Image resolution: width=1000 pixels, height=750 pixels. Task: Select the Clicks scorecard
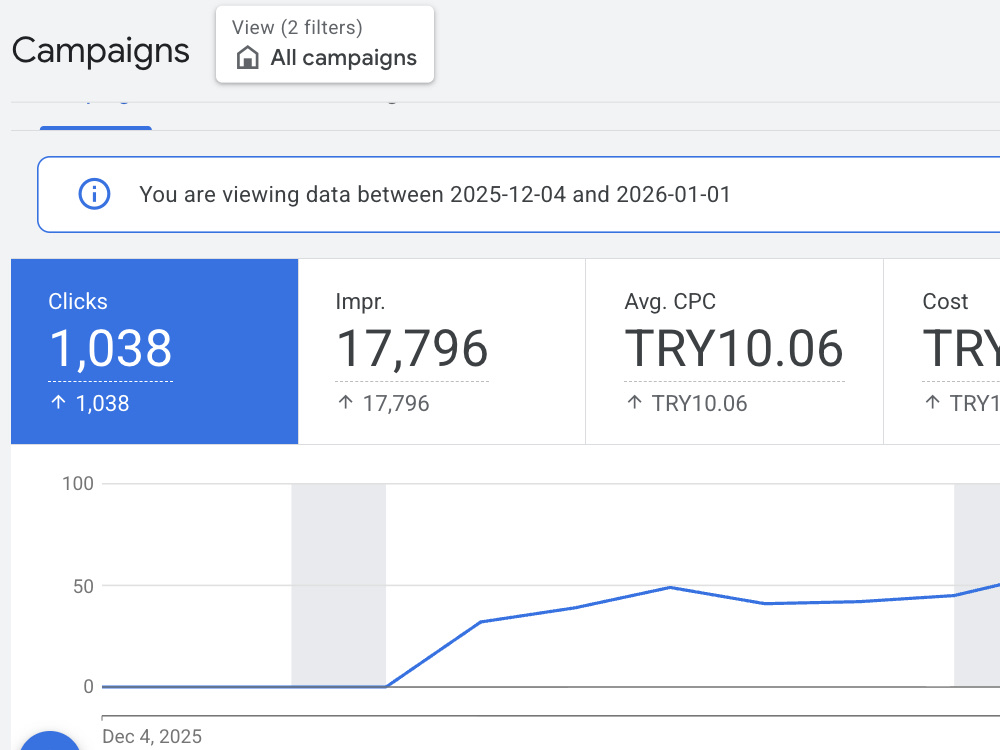coord(154,351)
